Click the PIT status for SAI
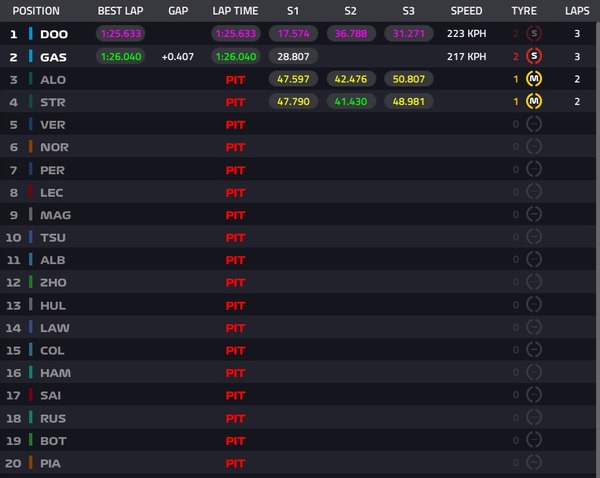Image resolution: width=600 pixels, height=478 pixels. [235, 395]
